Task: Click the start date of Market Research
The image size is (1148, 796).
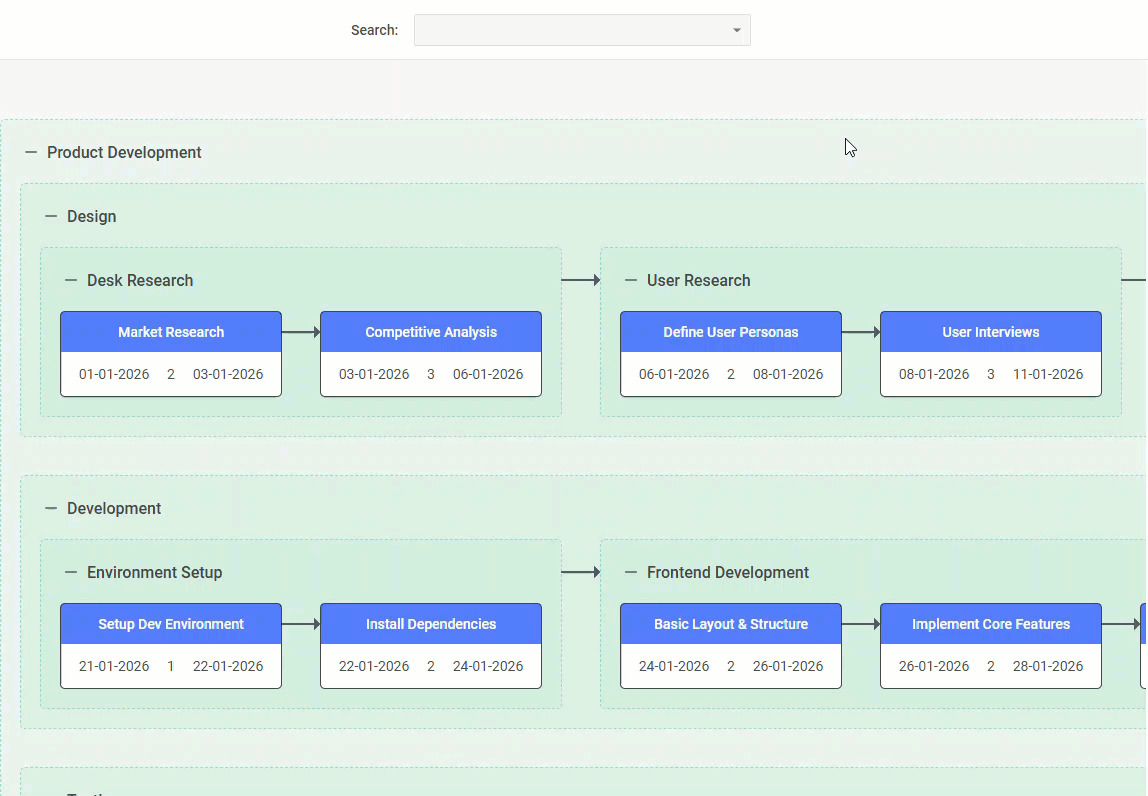Action: pos(115,372)
